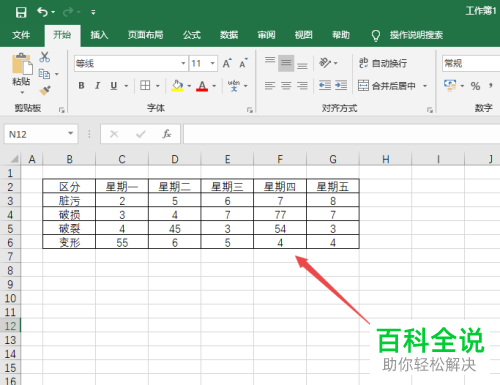Toggle Underline formatting
Image resolution: width=500 pixels, height=385 pixels.
(x=114, y=86)
